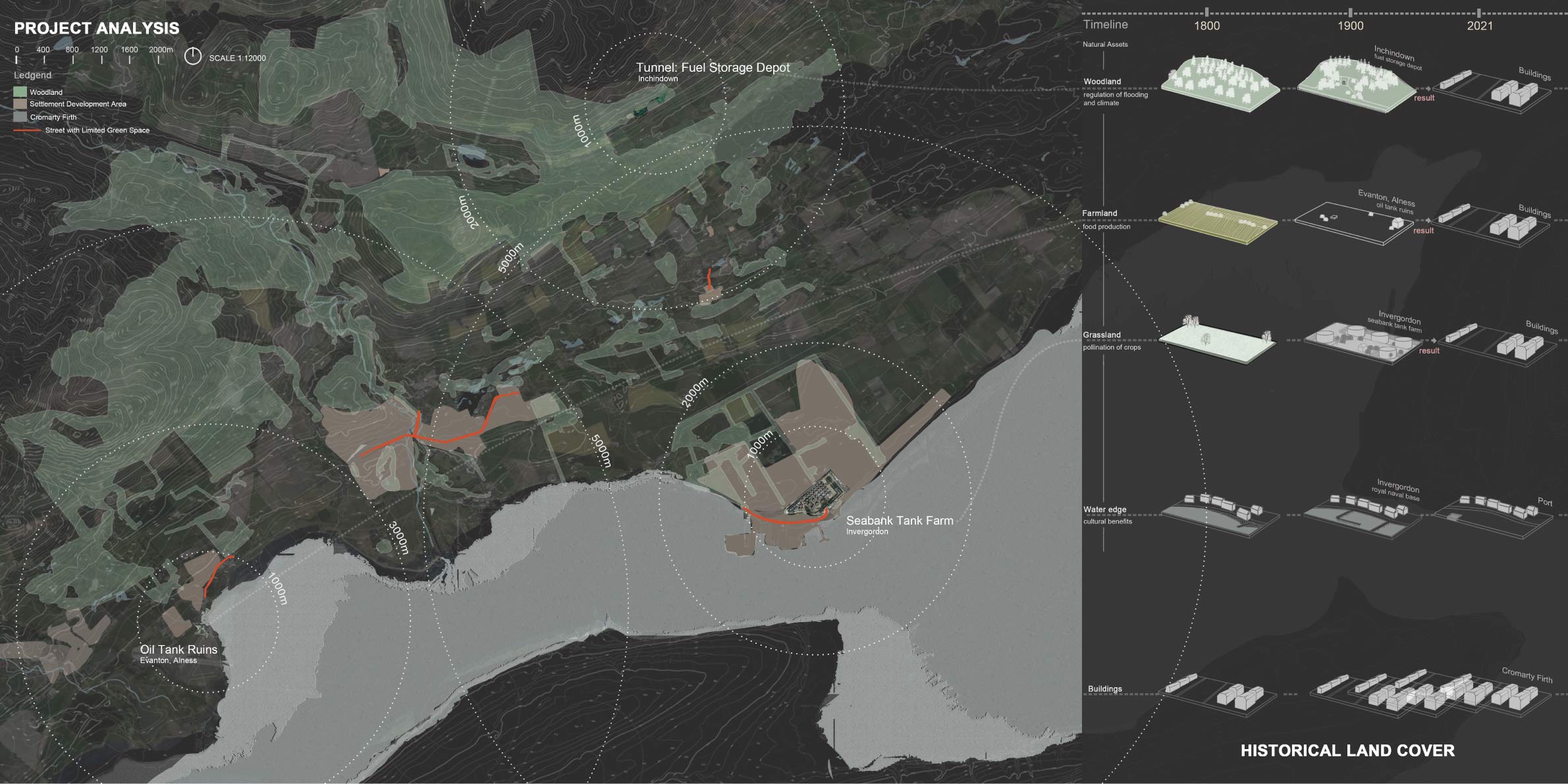1568x784 pixels.
Task: Select the Cromarty Firth grey legend swatch
Action: tap(20, 117)
